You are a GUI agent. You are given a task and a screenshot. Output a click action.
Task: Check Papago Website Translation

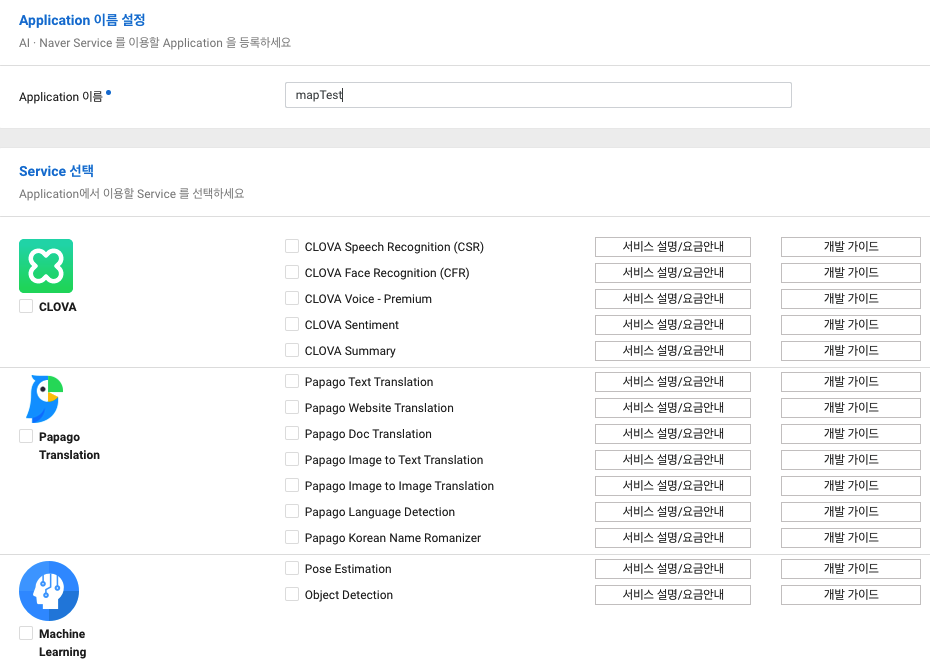tap(292, 407)
